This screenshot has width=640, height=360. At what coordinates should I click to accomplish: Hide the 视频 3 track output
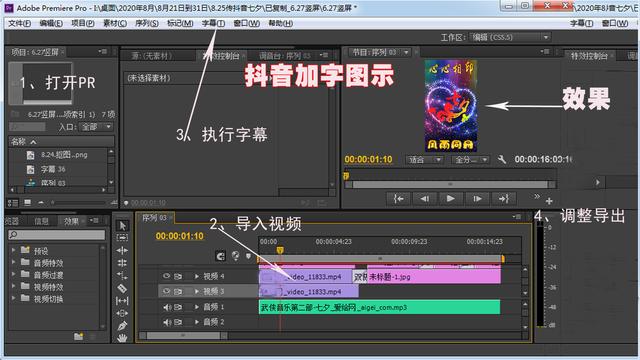click(166, 291)
